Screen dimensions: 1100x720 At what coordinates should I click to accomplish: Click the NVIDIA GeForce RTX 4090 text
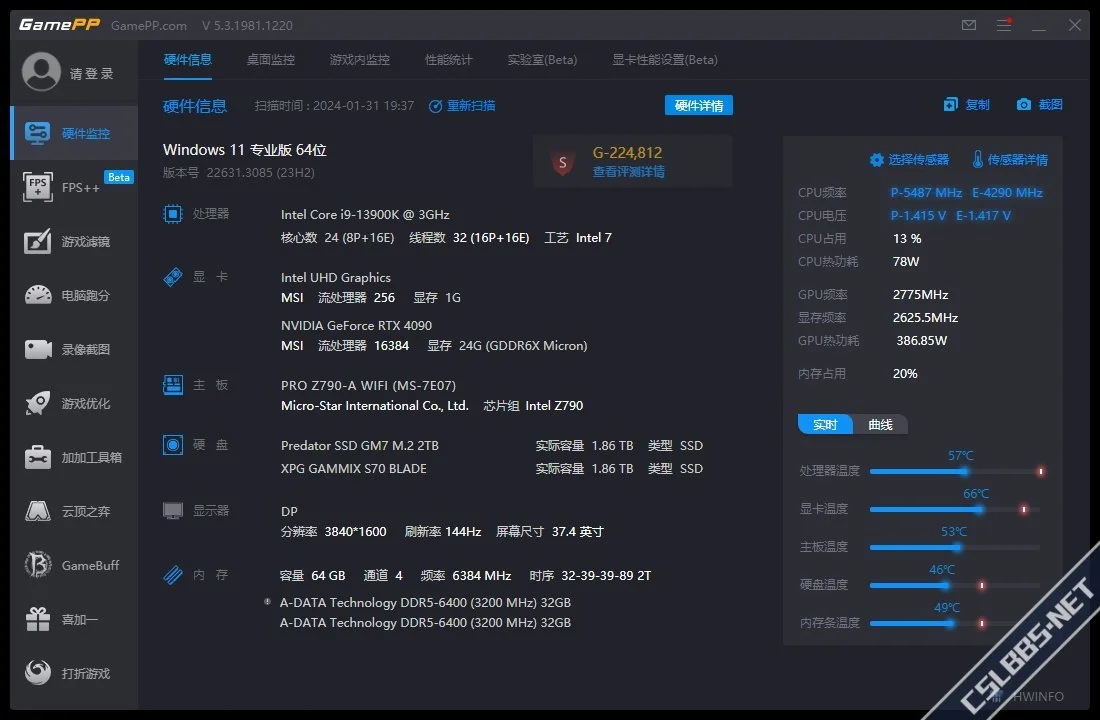click(356, 325)
